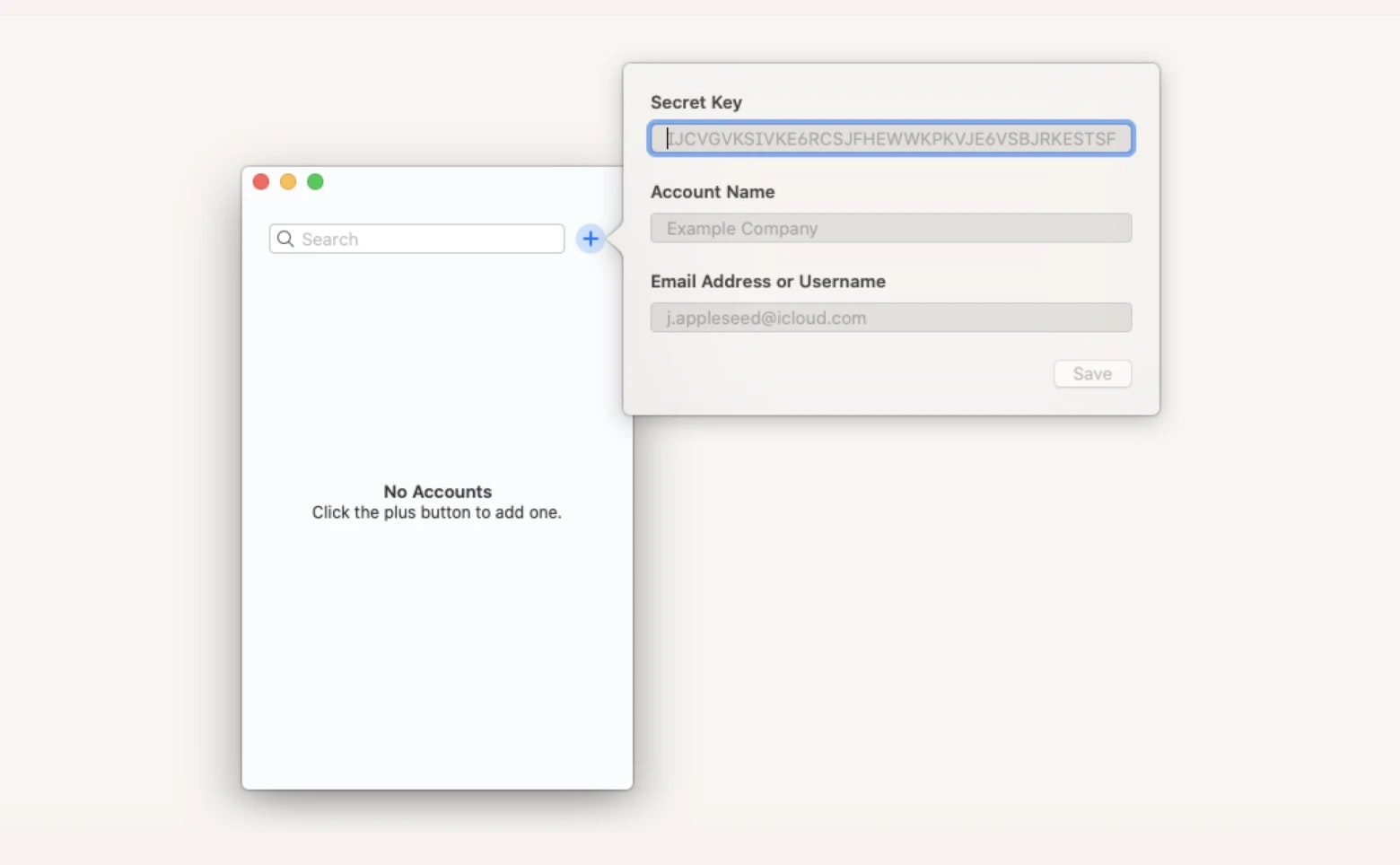Minimize the window with yellow button
The image size is (1400, 865).
(288, 182)
